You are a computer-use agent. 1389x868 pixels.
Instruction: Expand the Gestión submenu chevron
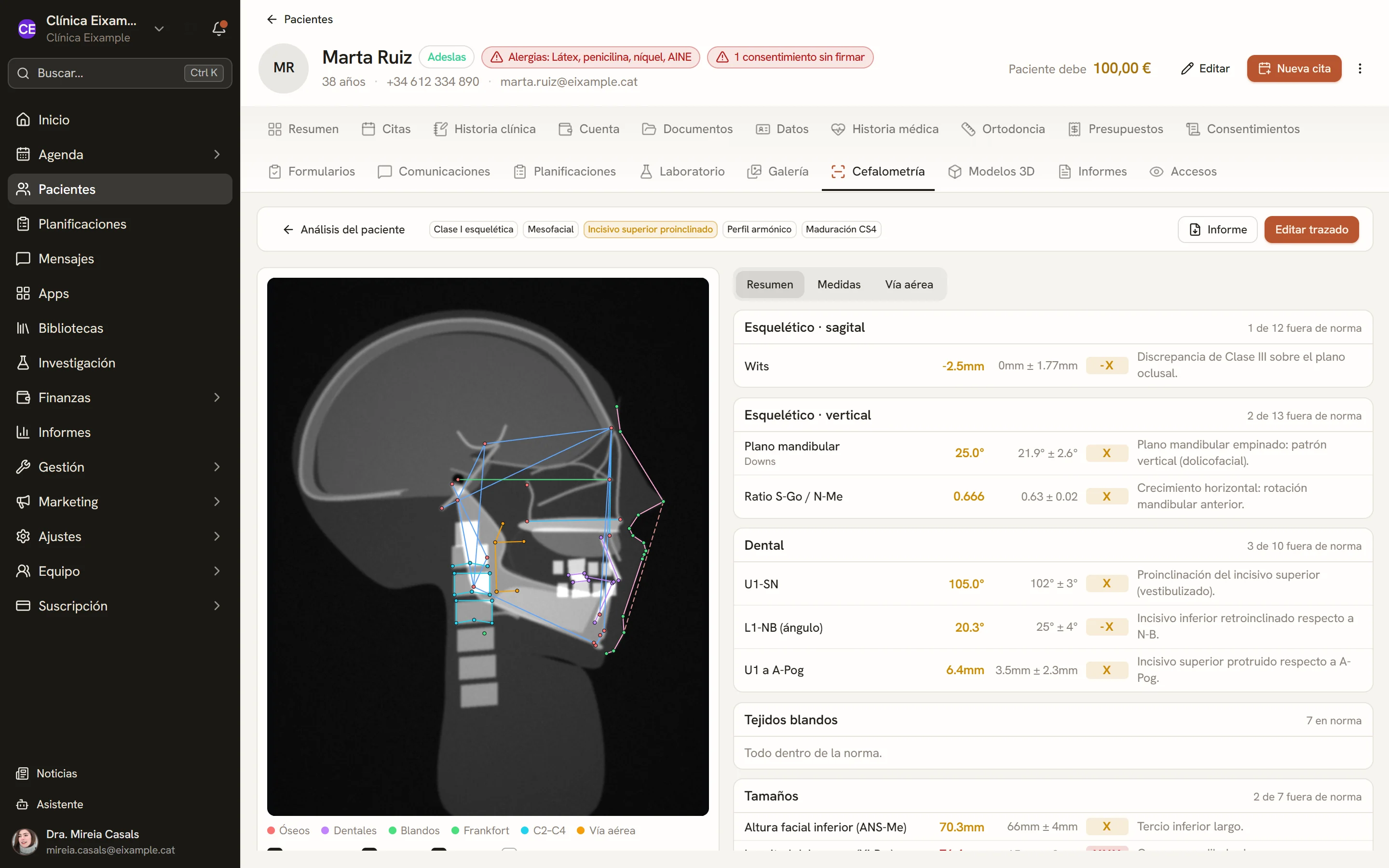tap(217, 467)
